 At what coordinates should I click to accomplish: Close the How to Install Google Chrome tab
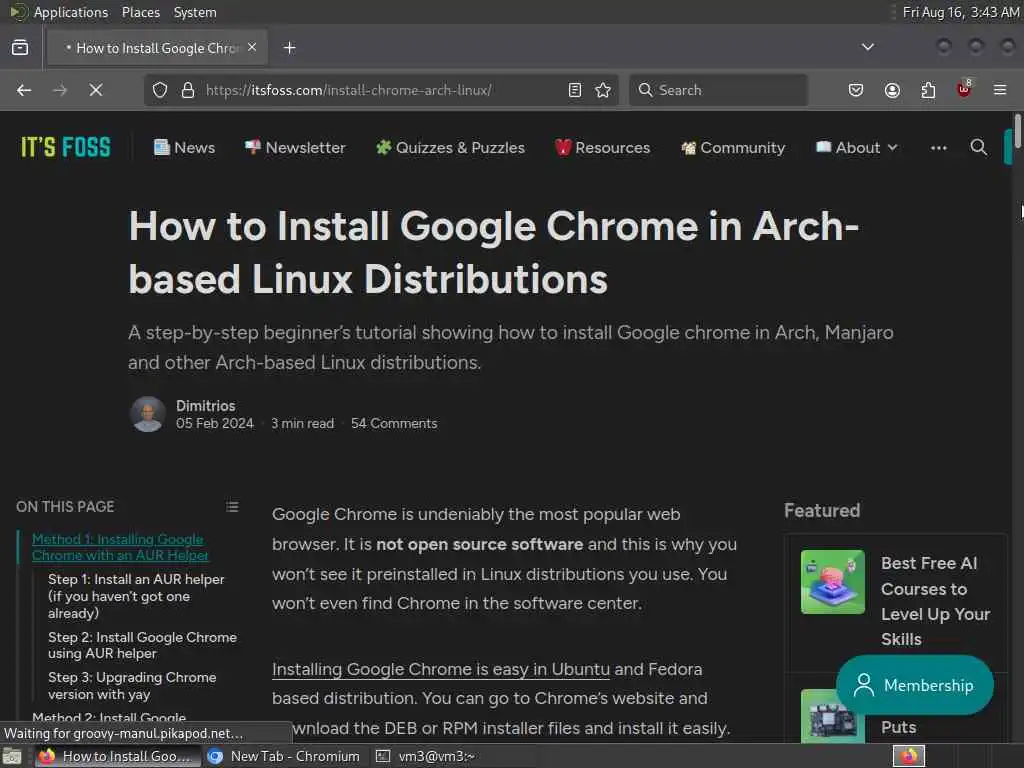click(252, 48)
